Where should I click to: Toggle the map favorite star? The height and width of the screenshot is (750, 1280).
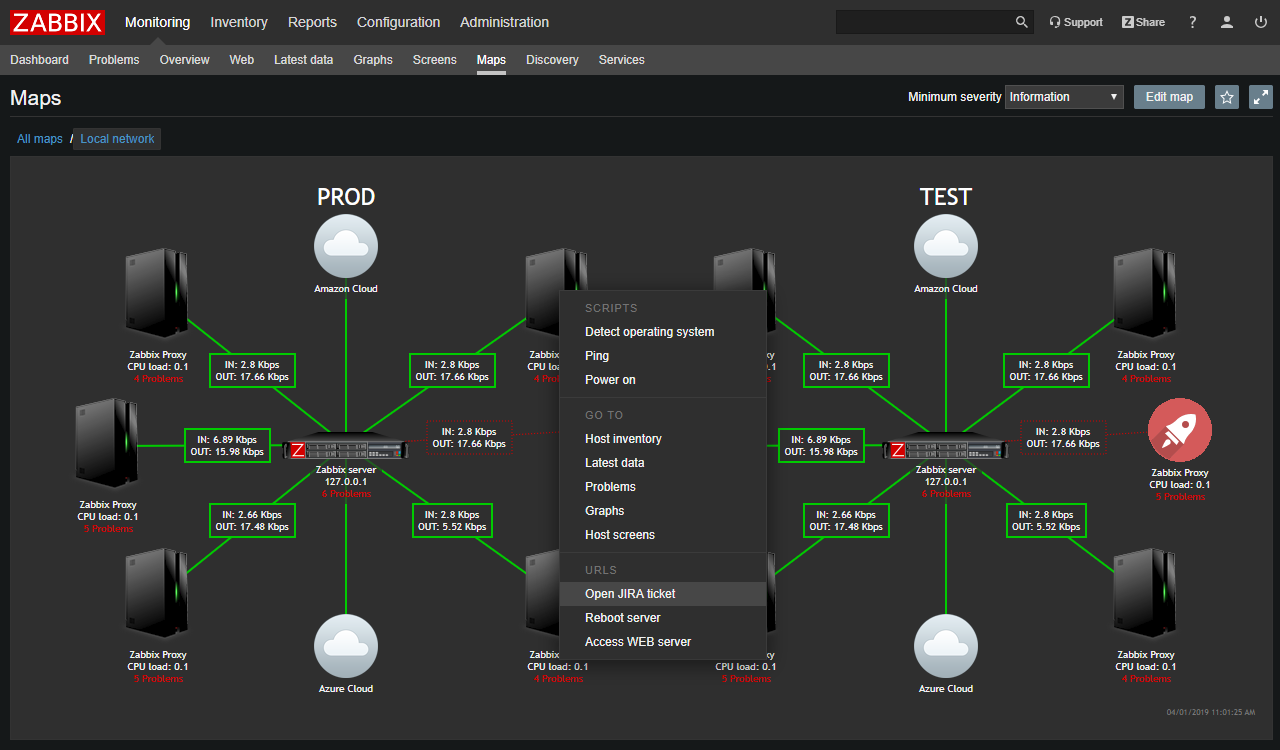1227,96
